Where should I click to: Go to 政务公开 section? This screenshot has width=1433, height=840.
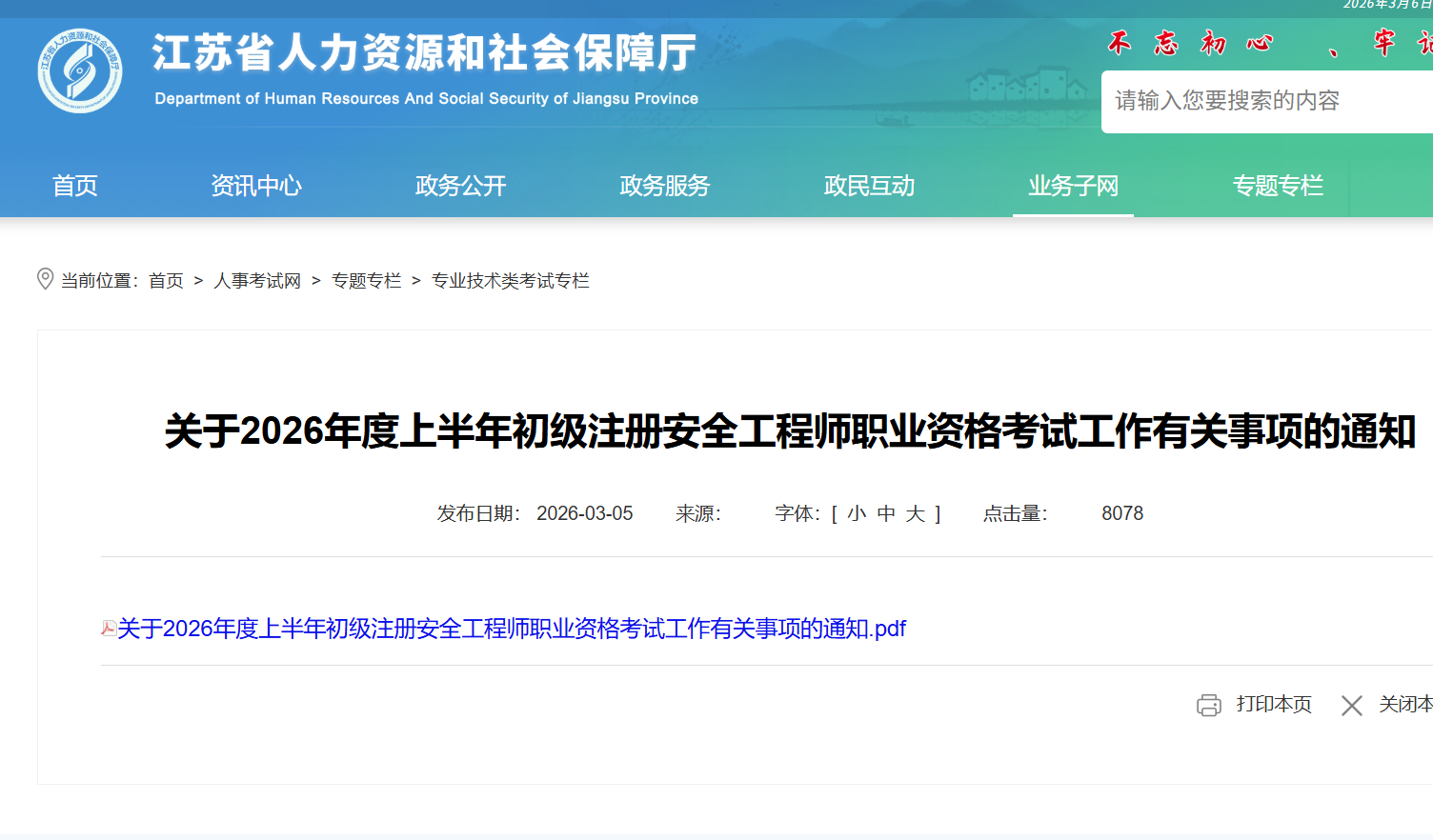(460, 186)
